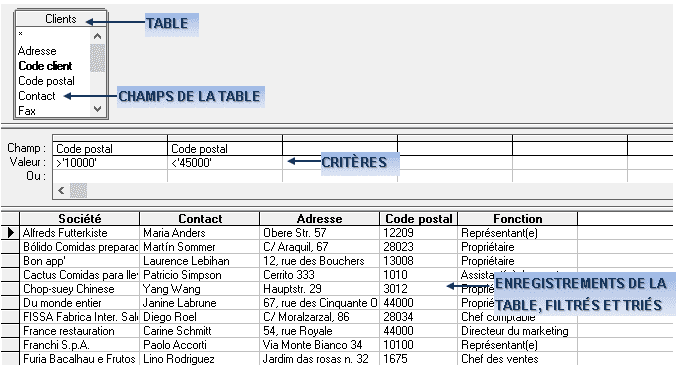Select the Janine Labrune contact cell
This screenshot has height=370, width=676.
[200, 303]
